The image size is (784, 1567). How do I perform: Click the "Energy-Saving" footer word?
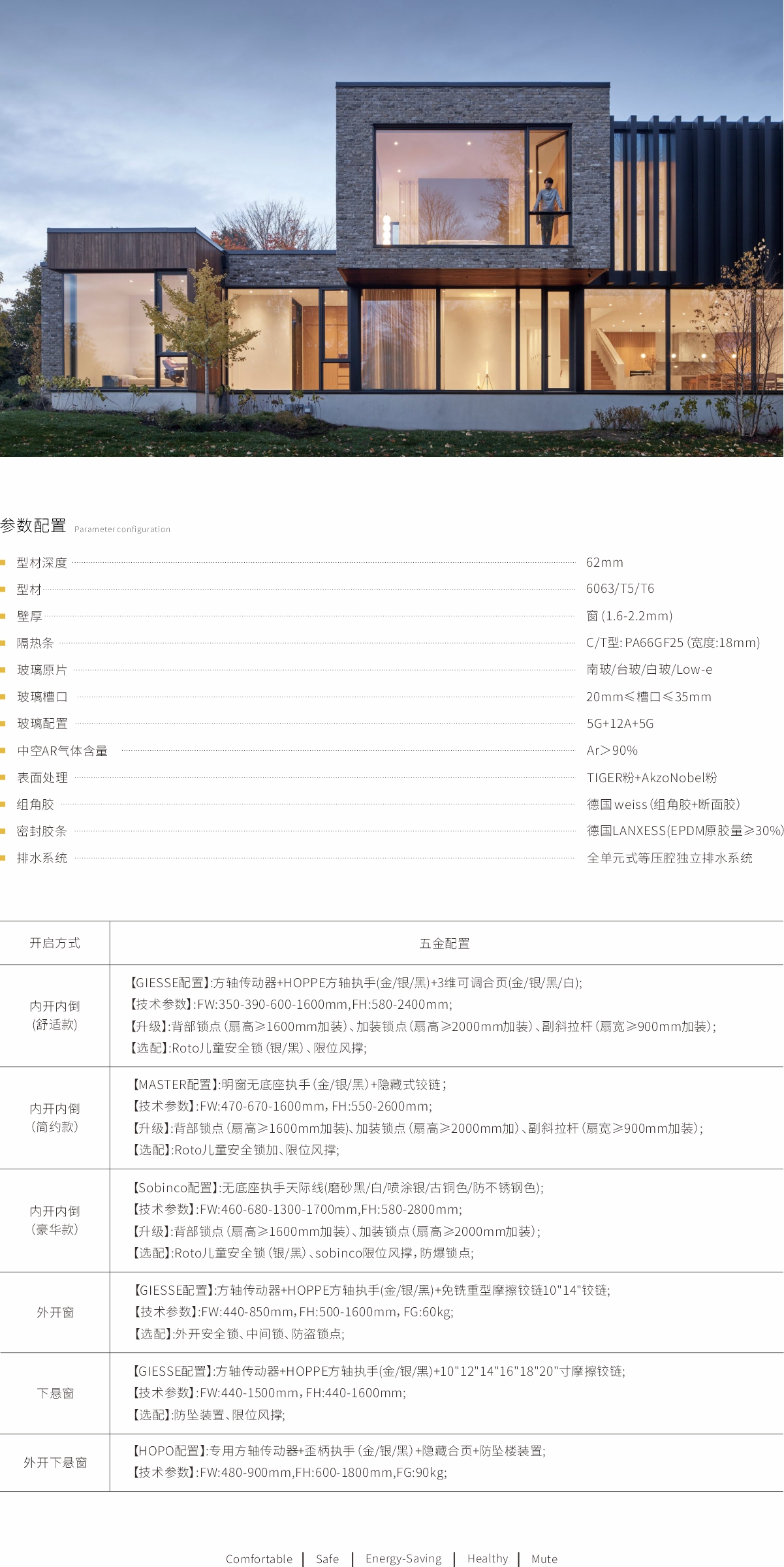point(403,1559)
